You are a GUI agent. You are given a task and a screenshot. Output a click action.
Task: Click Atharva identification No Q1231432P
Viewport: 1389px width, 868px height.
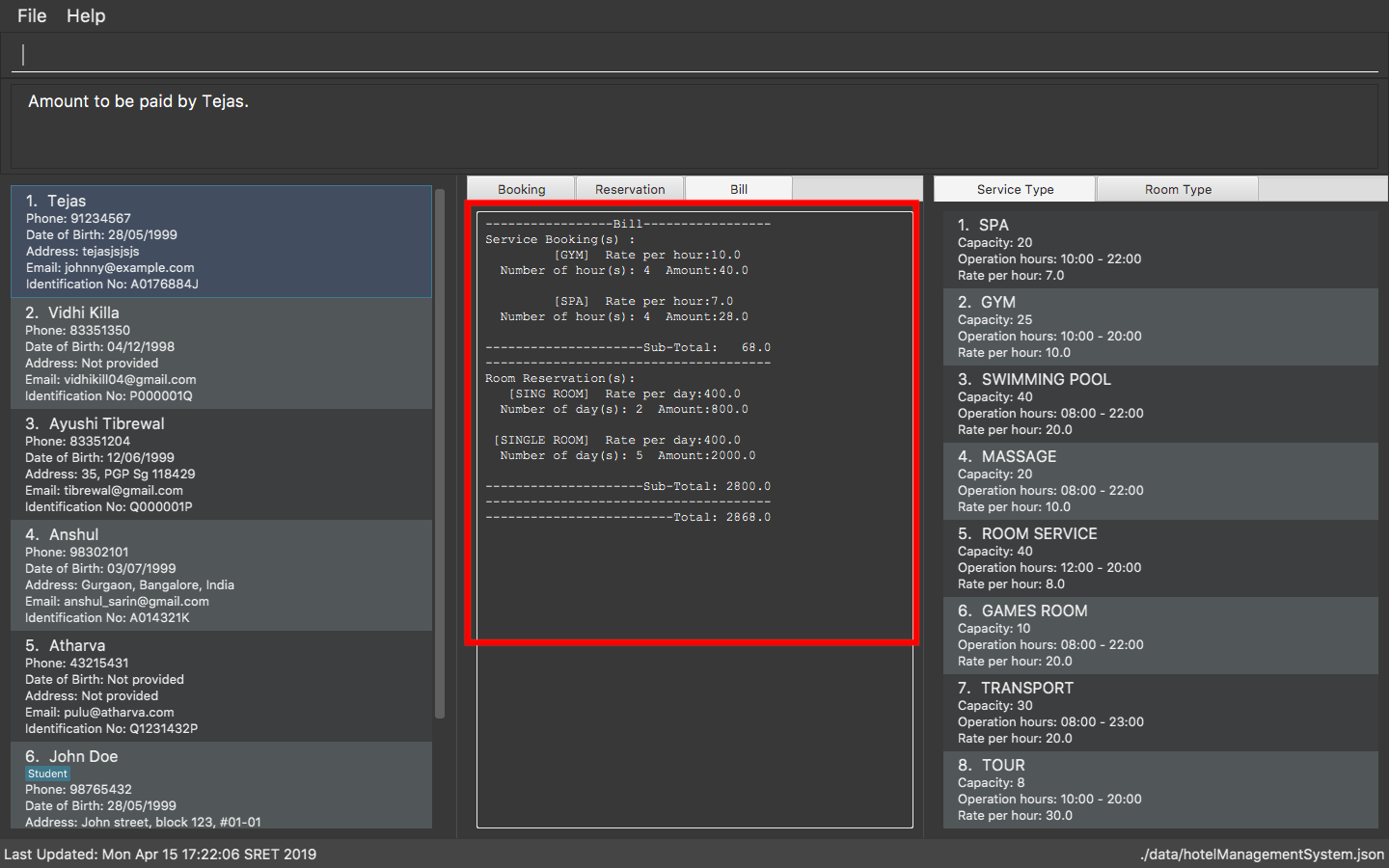[x=111, y=728]
